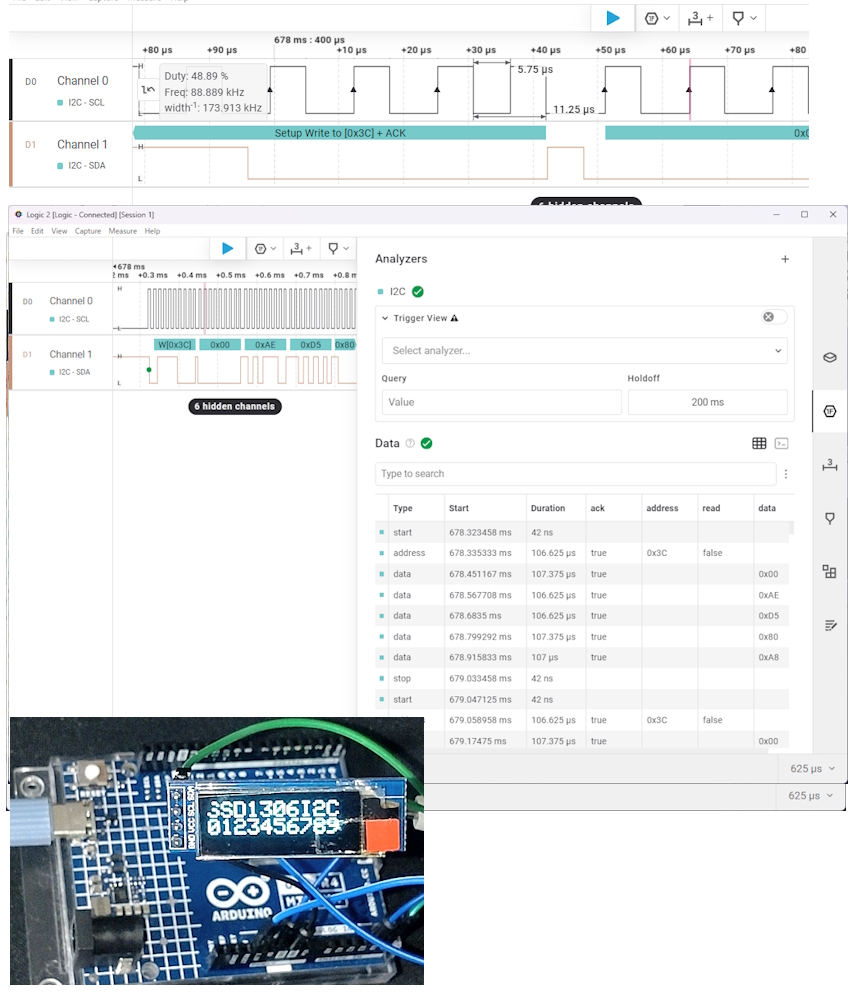Screen dimensions: 850x1000
Task: Select the 0xD5 decoded bubble on SDA
Action: pyautogui.click(x=311, y=345)
